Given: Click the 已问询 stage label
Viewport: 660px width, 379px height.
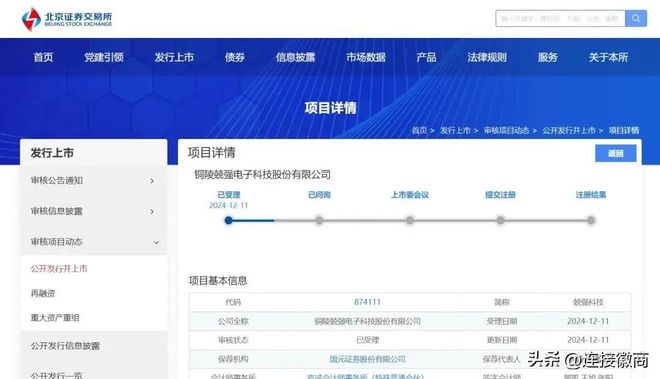Looking at the screenshot, I should 319,195.
